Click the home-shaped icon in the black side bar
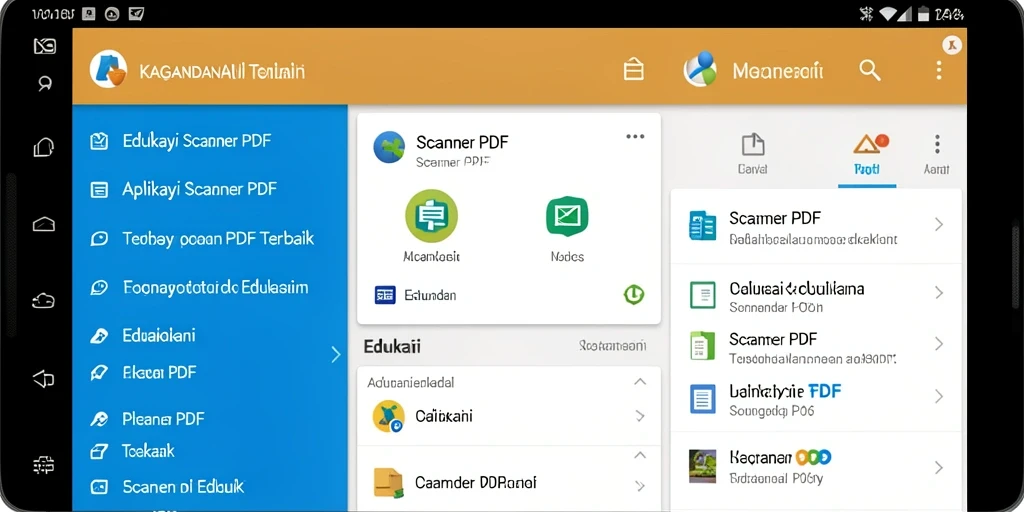This screenshot has height=512, width=1024. pyautogui.click(x=44, y=225)
